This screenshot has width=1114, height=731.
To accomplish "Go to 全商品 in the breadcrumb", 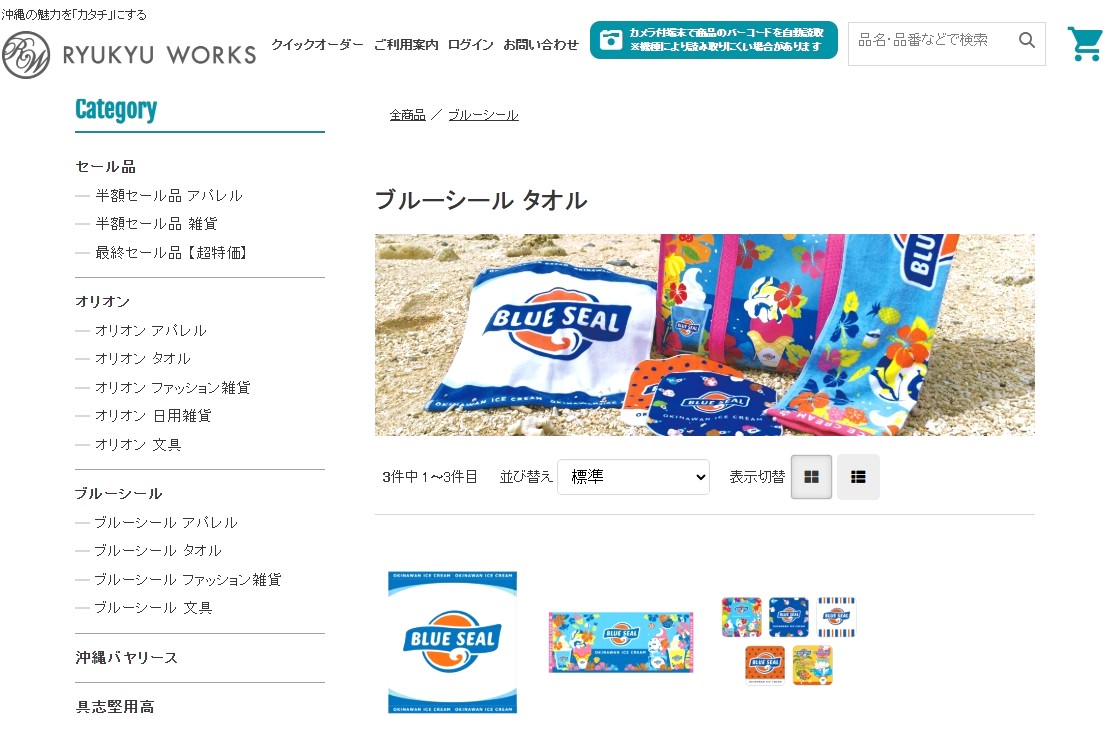I will coord(407,115).
